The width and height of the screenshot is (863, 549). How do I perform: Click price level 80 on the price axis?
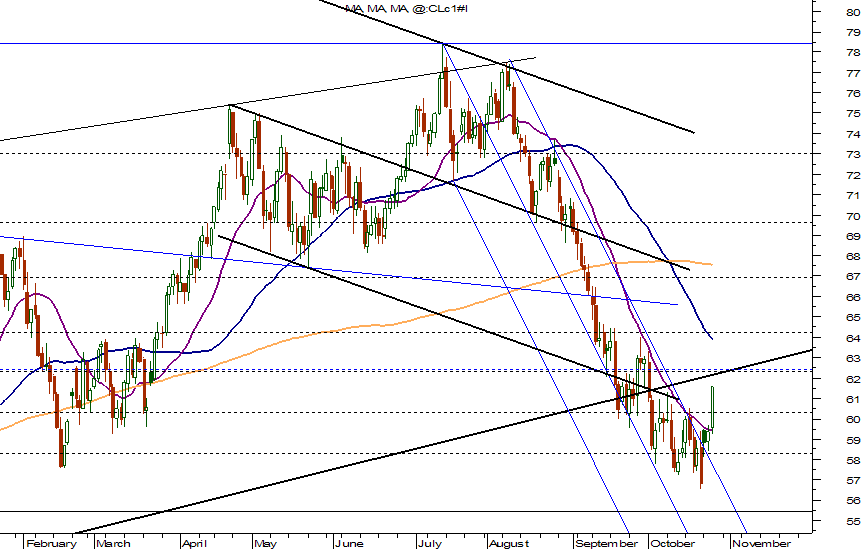[x=853, y=12]
